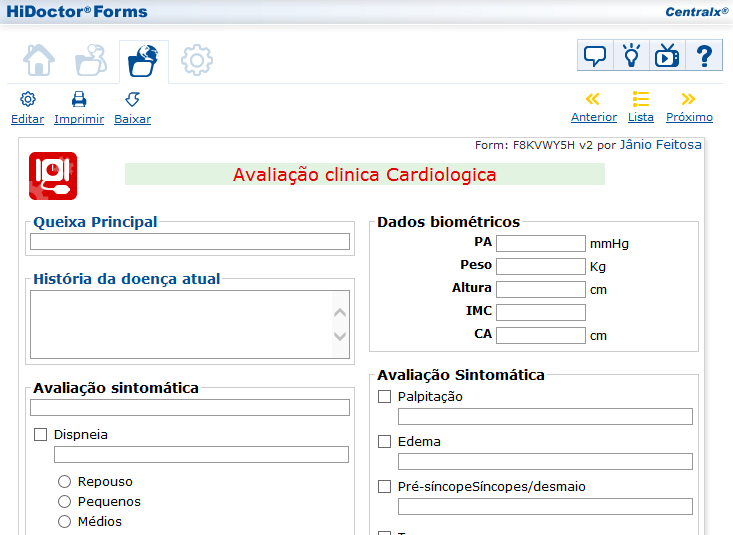Open the folder with person icon
The height and width of the screenshot is (535, 733).
(x=91, y=60)
